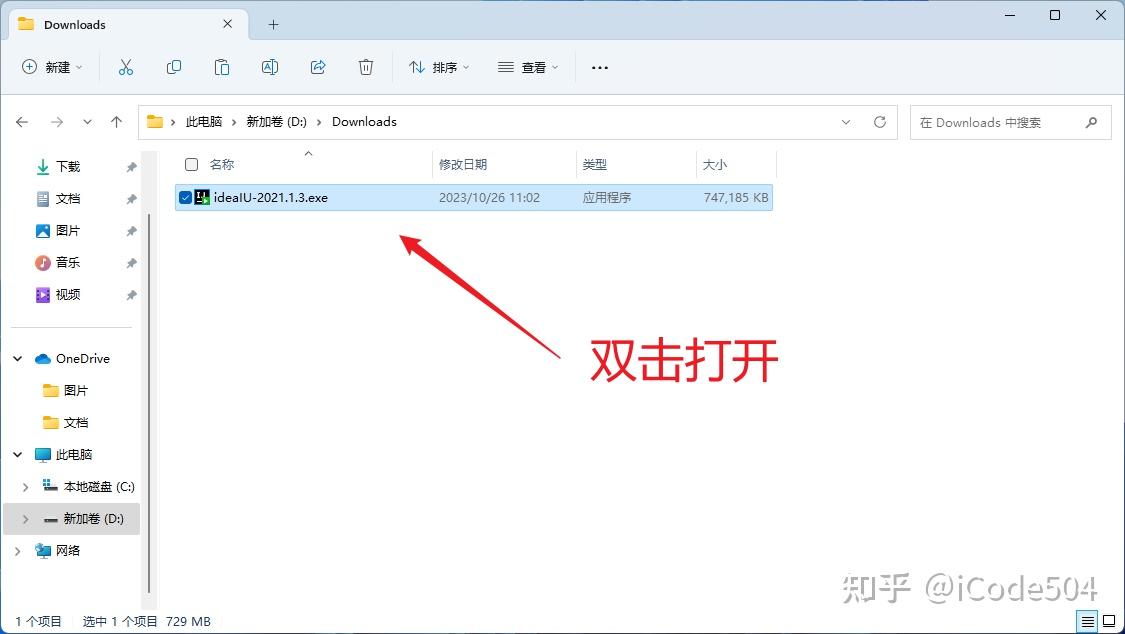Switch to thumbnail view in the status bar
The height and width of the screenshot is (634, 1125).
[1110, 621]
